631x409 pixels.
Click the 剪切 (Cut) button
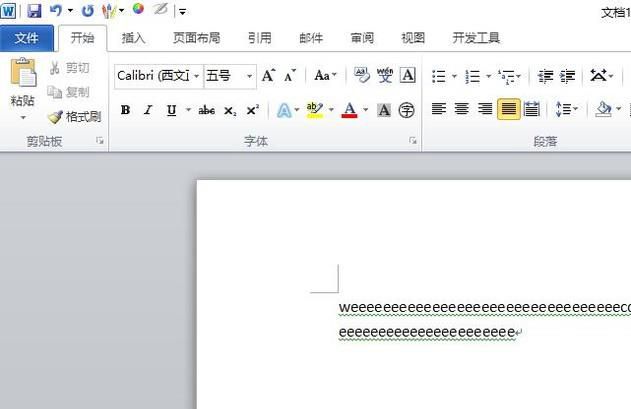69,68
